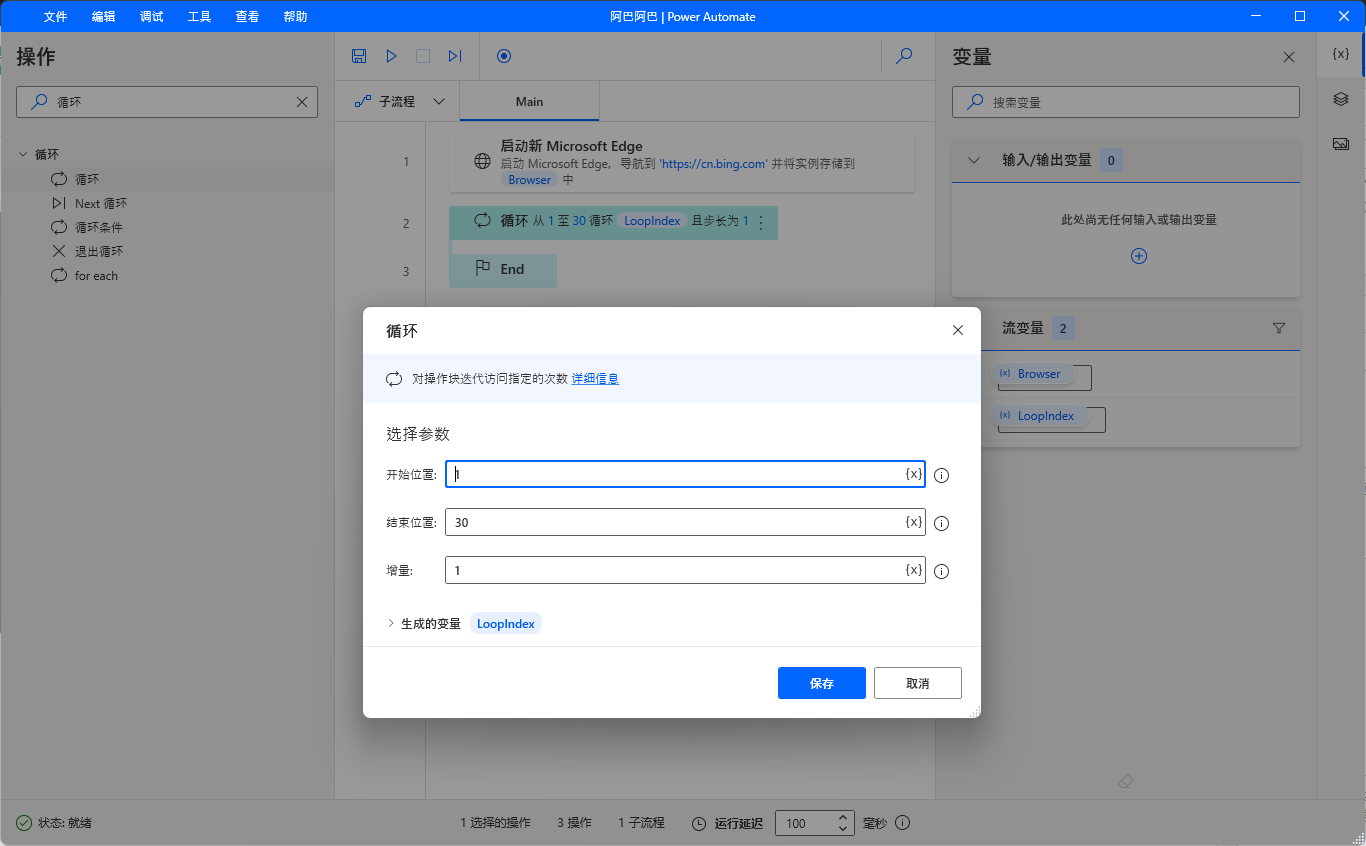
Task: Start the recorder icon in toolbar
Action: coord(504,56)
